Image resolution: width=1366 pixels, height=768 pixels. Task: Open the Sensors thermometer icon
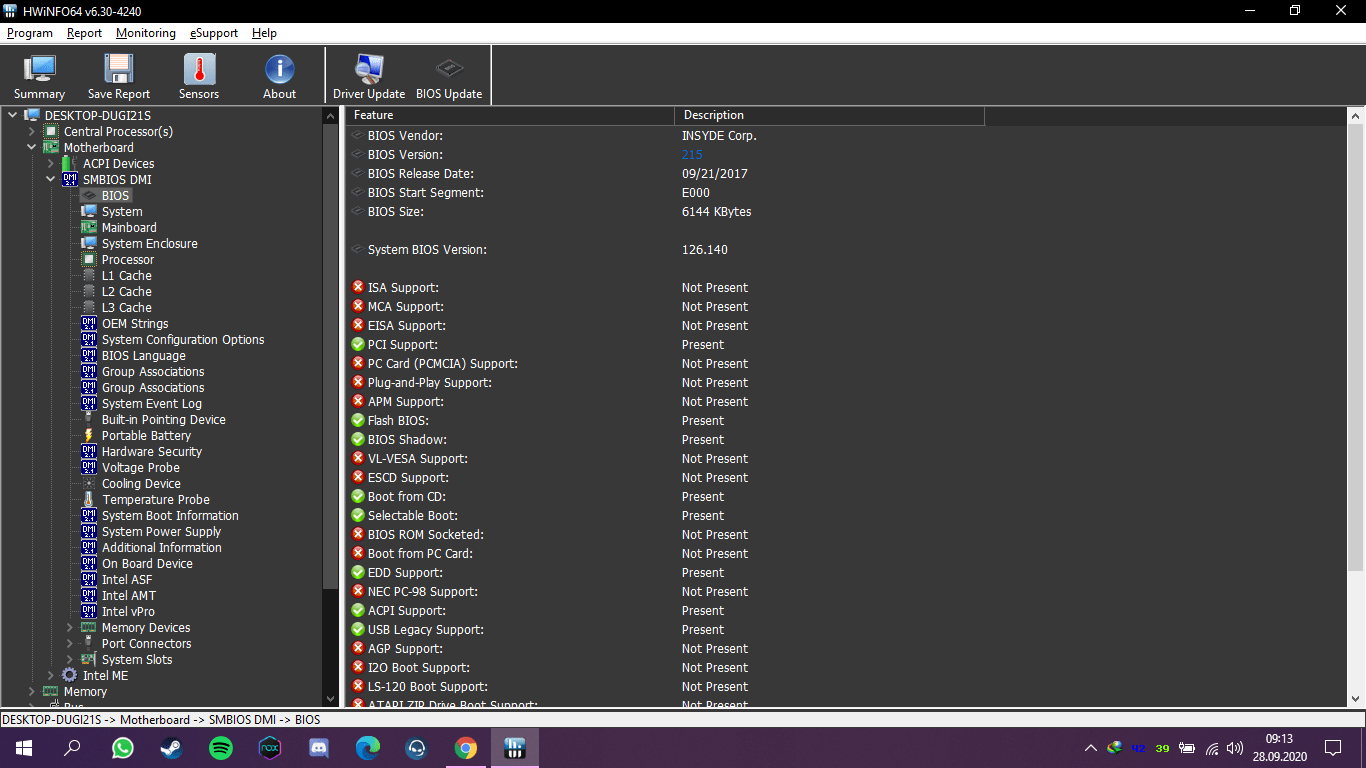199,76
